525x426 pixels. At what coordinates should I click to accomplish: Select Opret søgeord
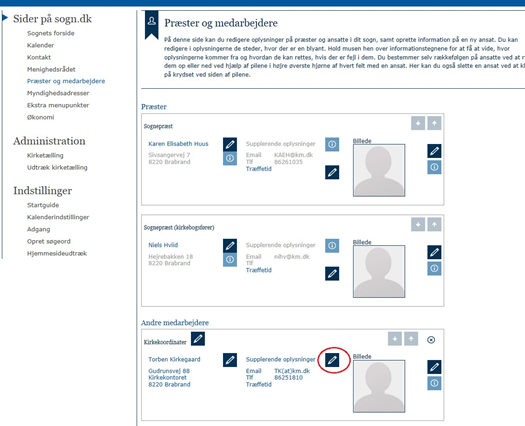pyautogui.click(x=49, y=241)
